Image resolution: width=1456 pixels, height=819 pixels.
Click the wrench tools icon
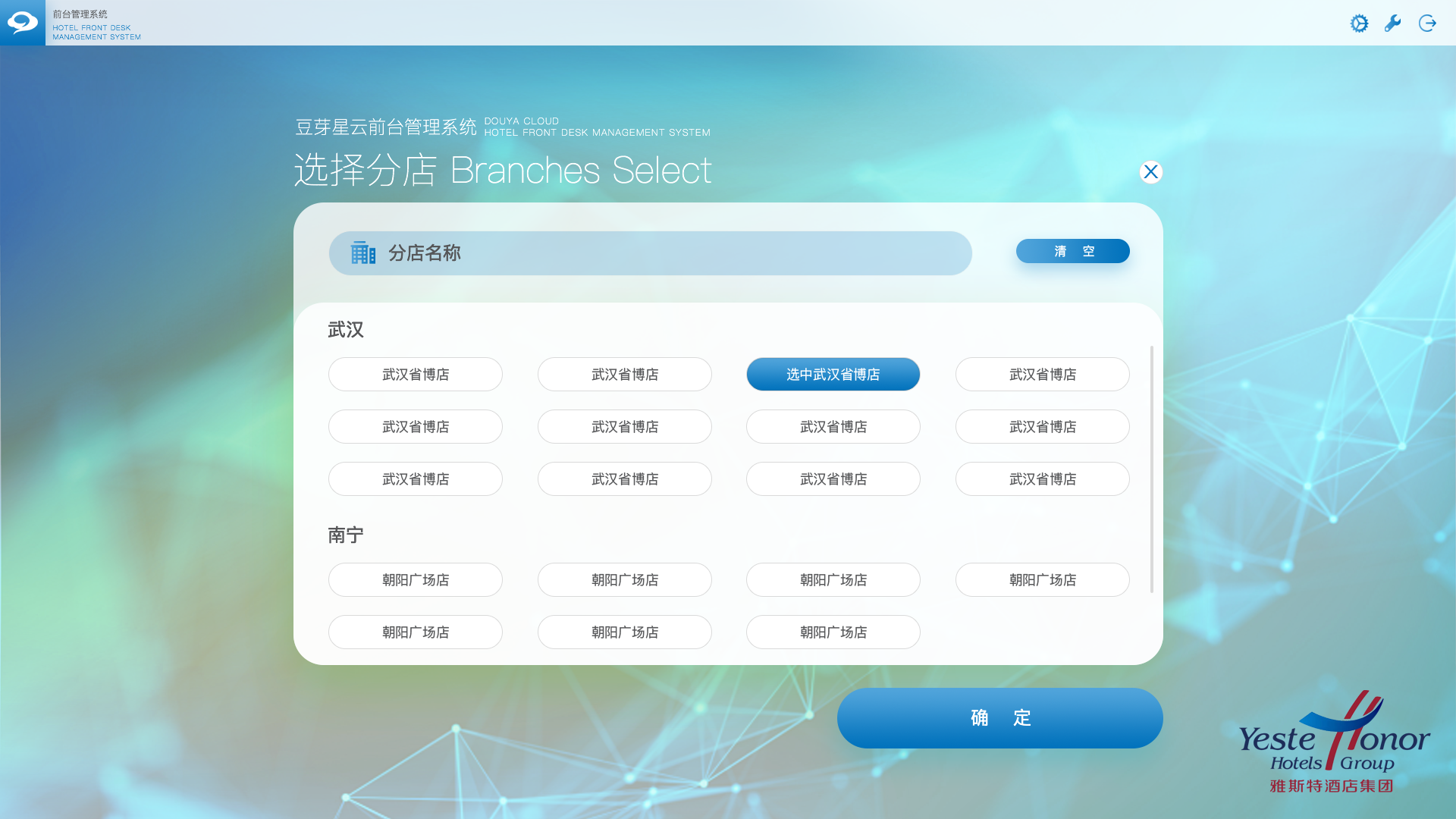coord(1393,24)
